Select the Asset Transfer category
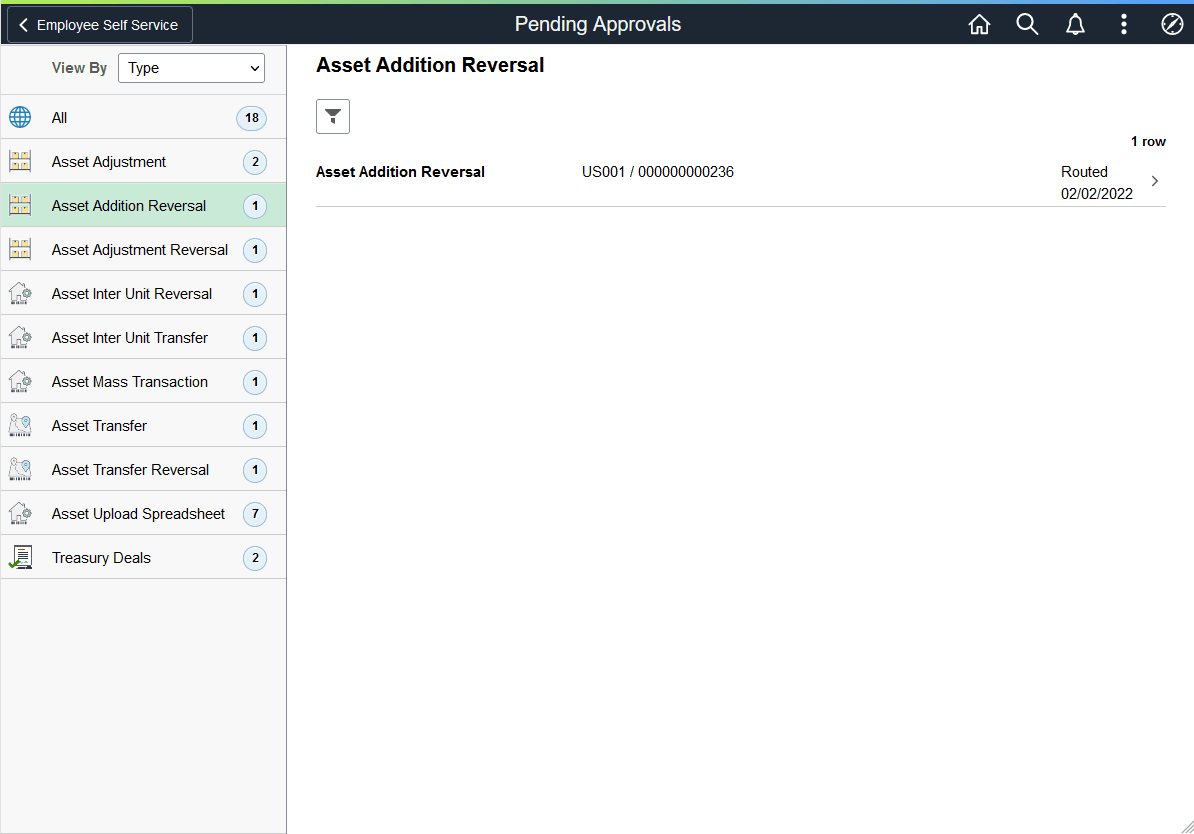 click(98, 425)
